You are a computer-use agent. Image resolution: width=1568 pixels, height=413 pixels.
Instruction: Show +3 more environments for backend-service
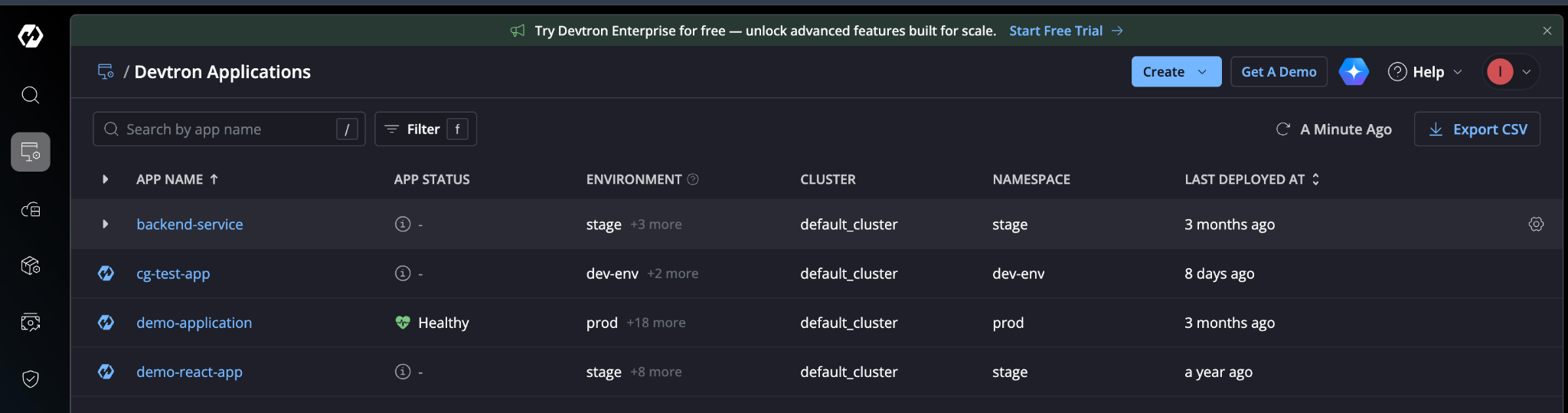click(x=656, y=225)
